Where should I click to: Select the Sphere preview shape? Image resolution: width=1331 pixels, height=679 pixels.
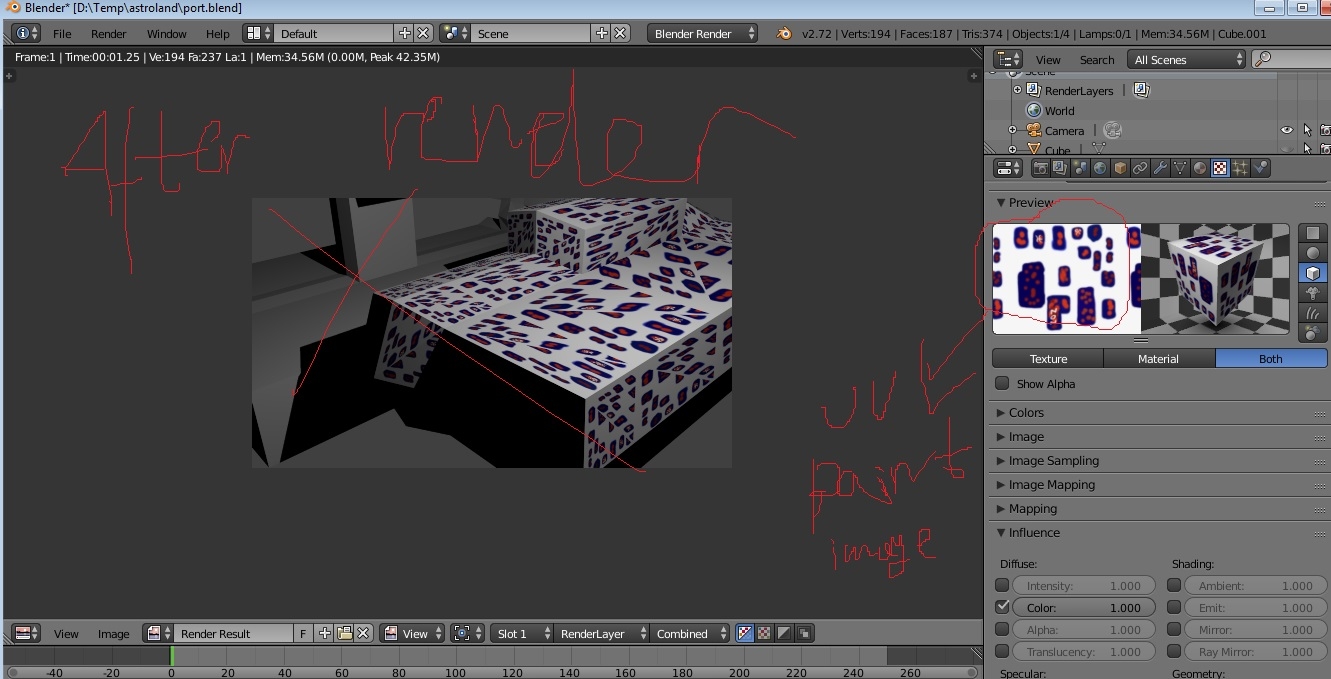pos(1311,253)
